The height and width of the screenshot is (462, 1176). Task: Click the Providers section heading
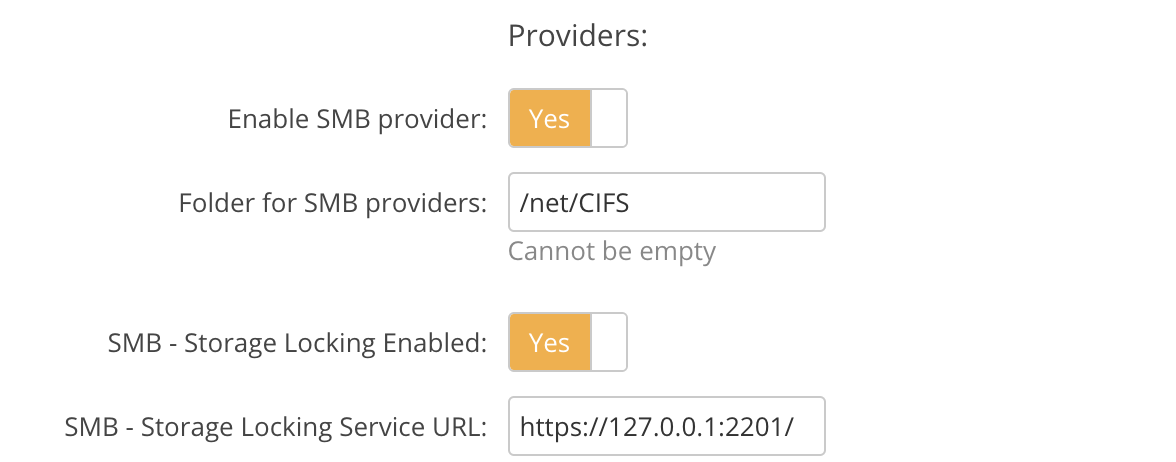click(x=578, y=36)
